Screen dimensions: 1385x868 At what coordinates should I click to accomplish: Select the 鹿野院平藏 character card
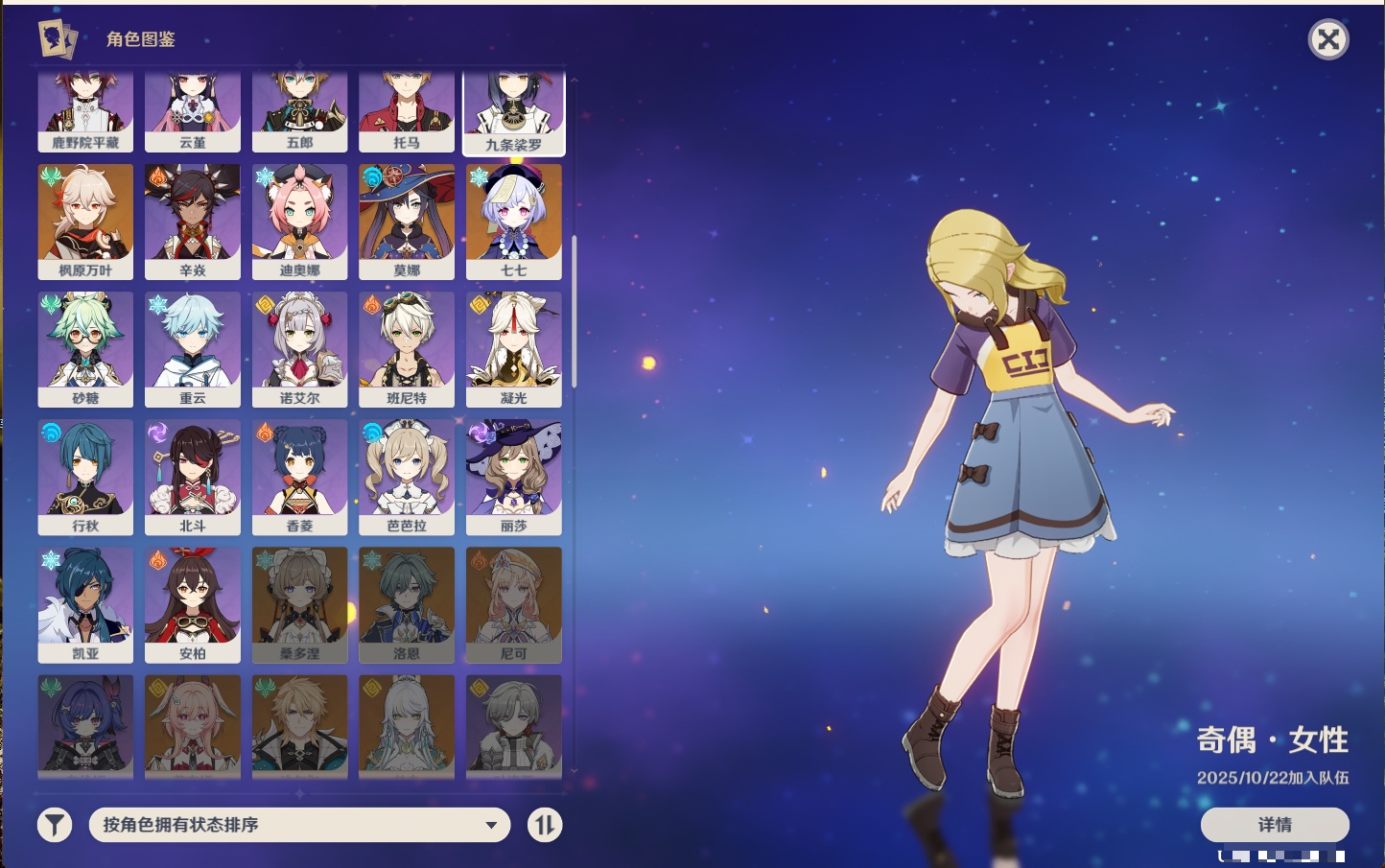pos(85,110)
